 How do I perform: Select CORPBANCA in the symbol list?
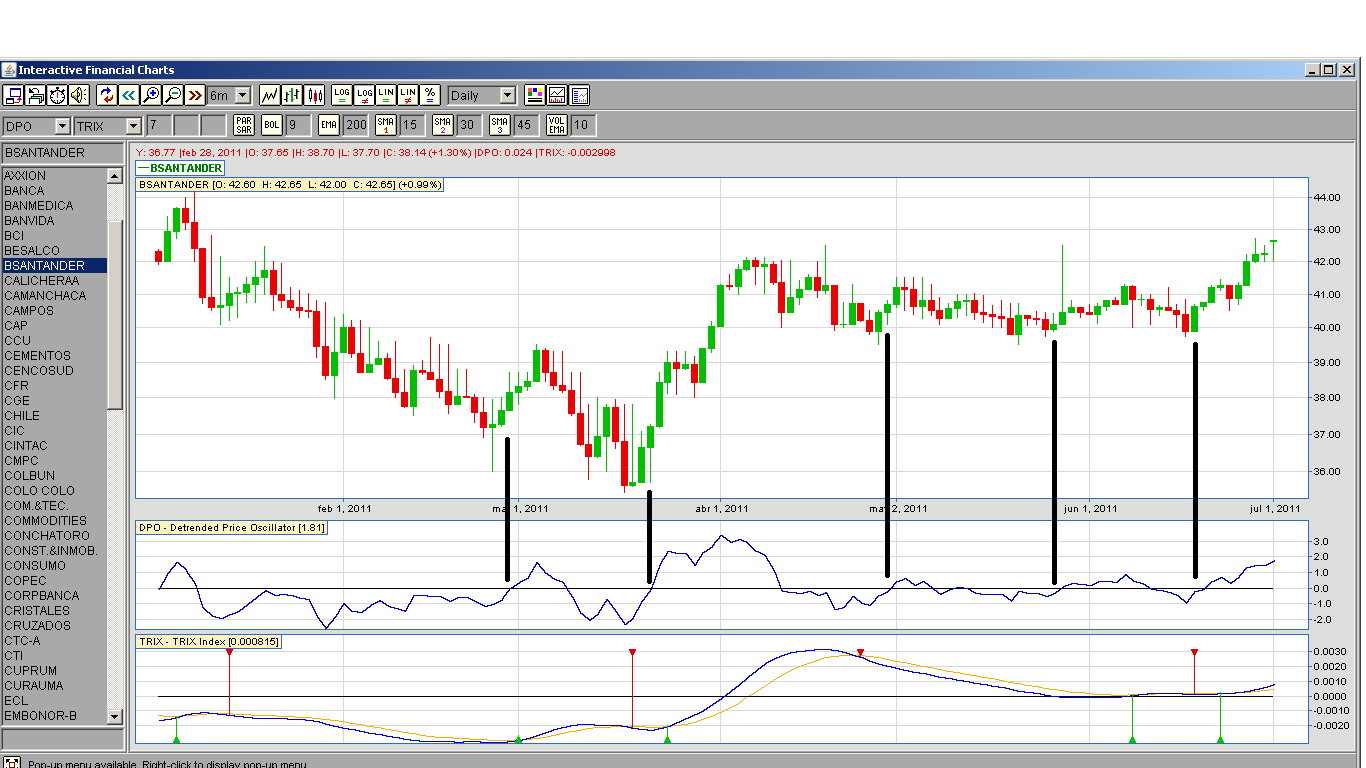[x=54, y=596]
